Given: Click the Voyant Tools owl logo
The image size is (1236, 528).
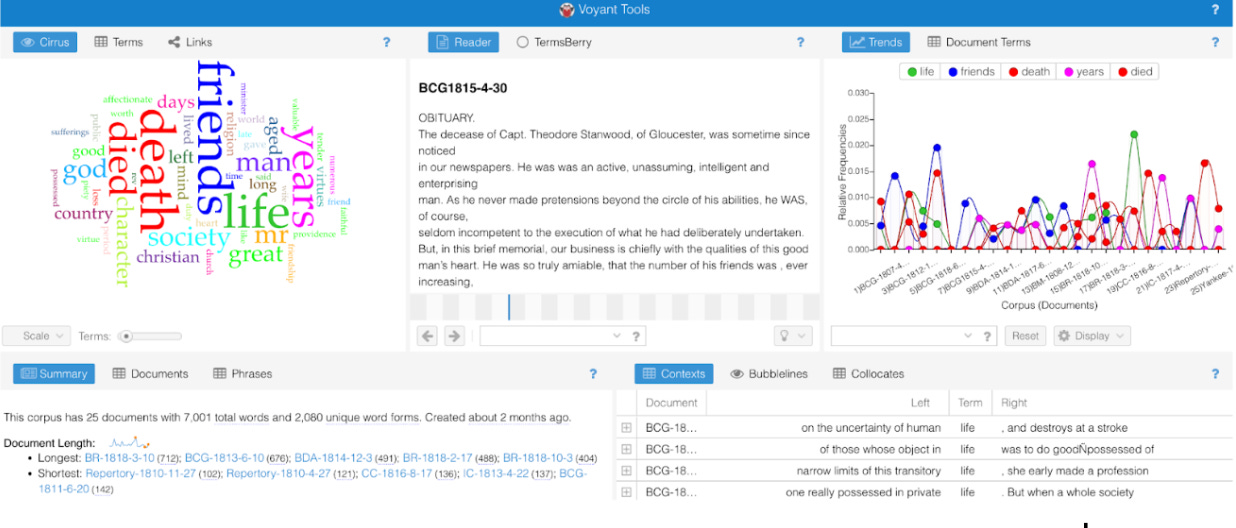Looking at the screenshot, I should click(x=568, y=10).
